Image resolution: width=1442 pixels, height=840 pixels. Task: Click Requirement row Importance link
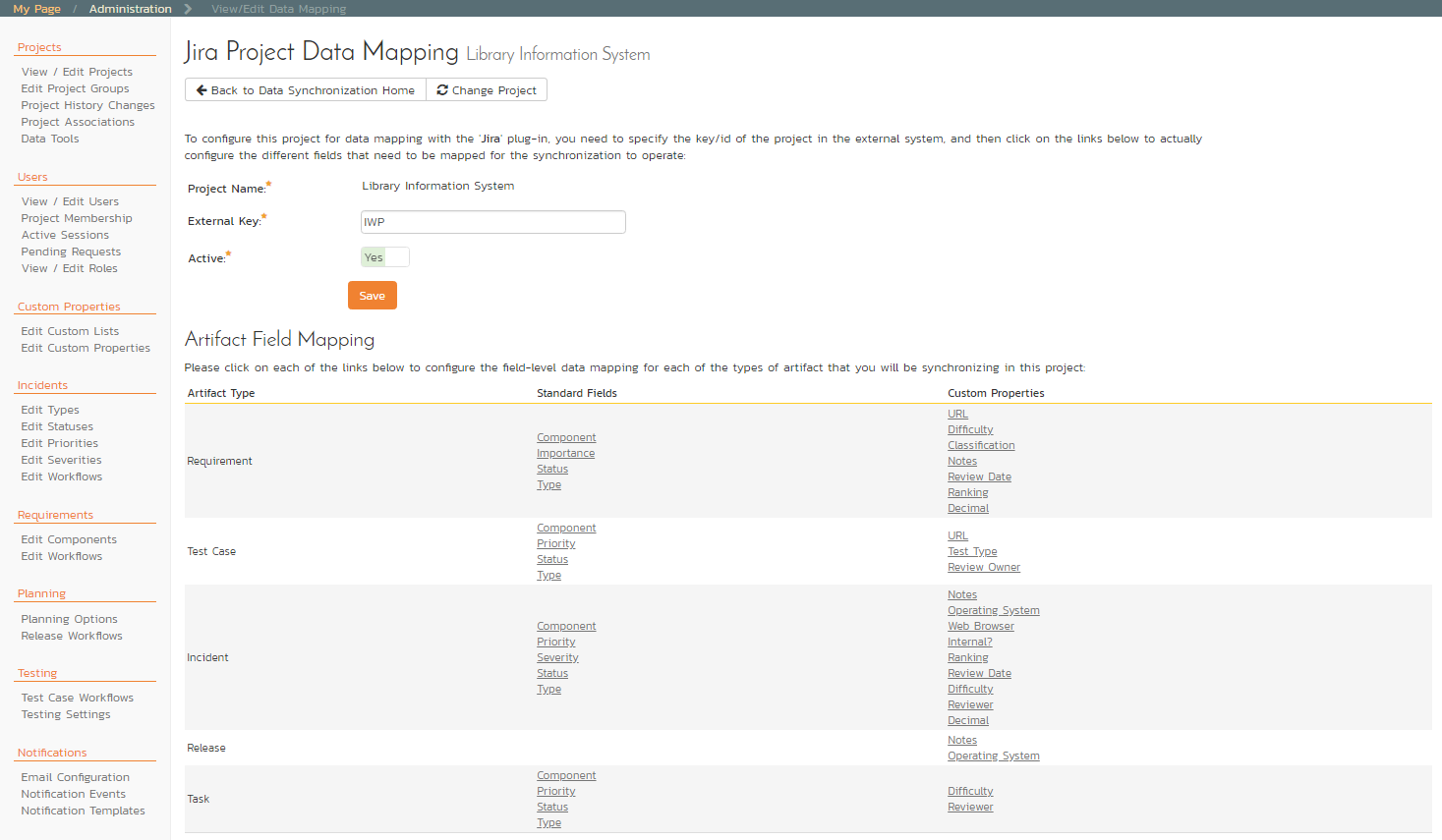pyautogui.click(x=565, y=453)
